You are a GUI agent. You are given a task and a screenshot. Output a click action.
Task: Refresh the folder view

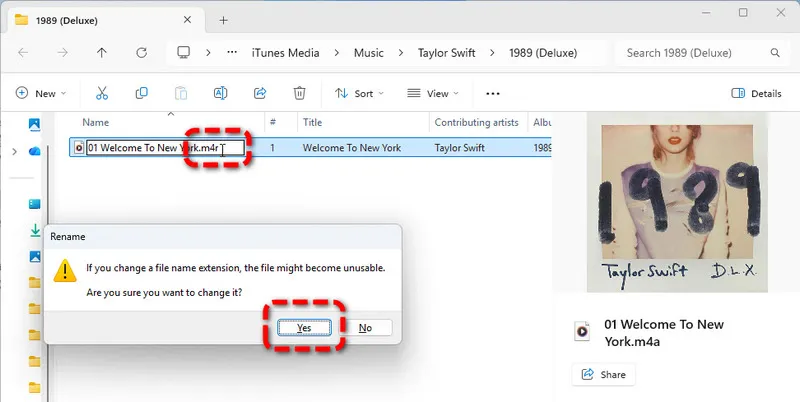[141, 53]
